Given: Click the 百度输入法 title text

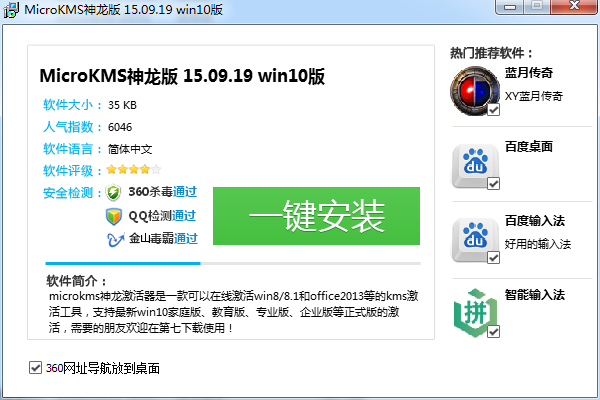Looking at the screenshot, I should click(535, 220).
